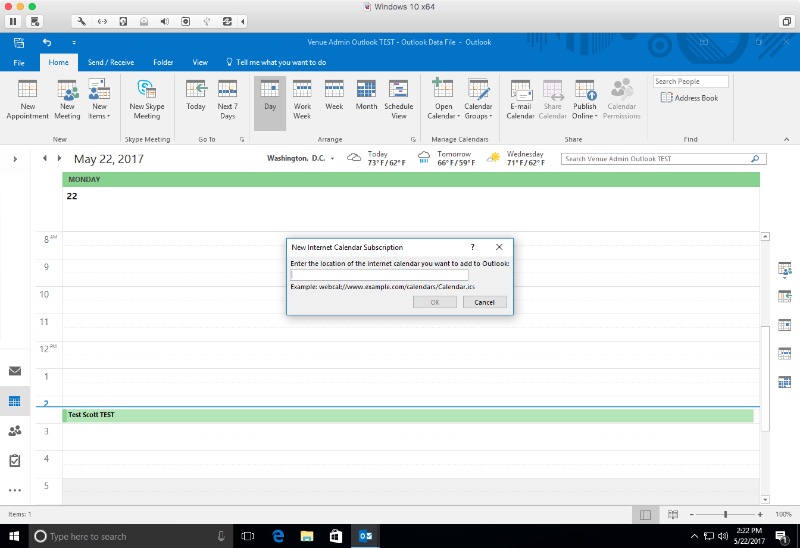Switch to Reading view in status bar
The height and width of the screenshot is (548, 800).
point(673,515)
